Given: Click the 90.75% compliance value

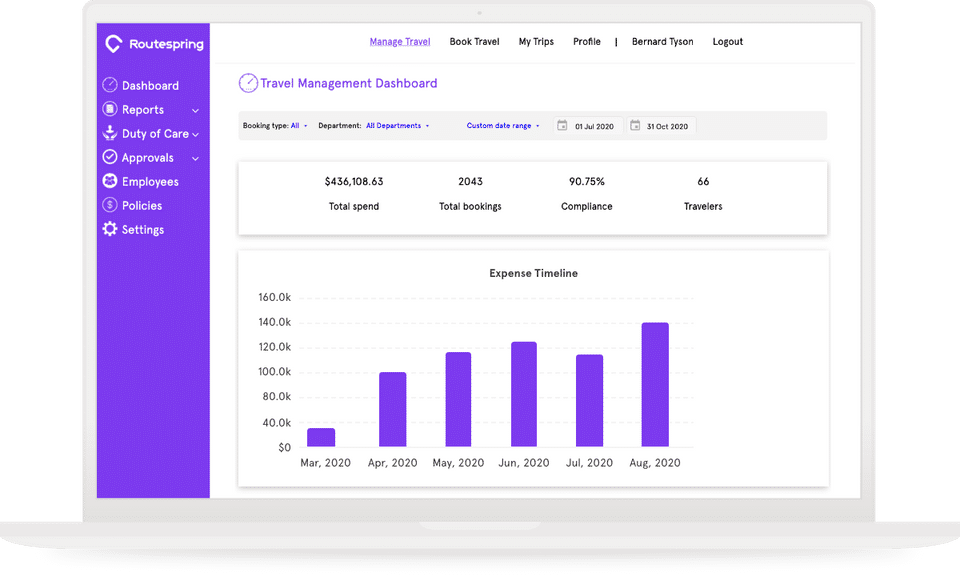Looking at the screenshot, I should coord(587,181).
